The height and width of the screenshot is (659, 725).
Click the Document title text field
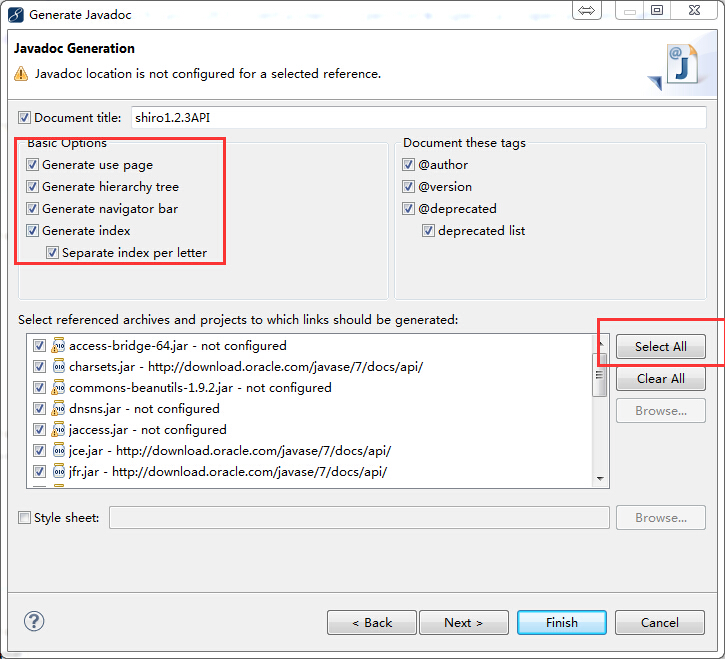tap(417, 118)
